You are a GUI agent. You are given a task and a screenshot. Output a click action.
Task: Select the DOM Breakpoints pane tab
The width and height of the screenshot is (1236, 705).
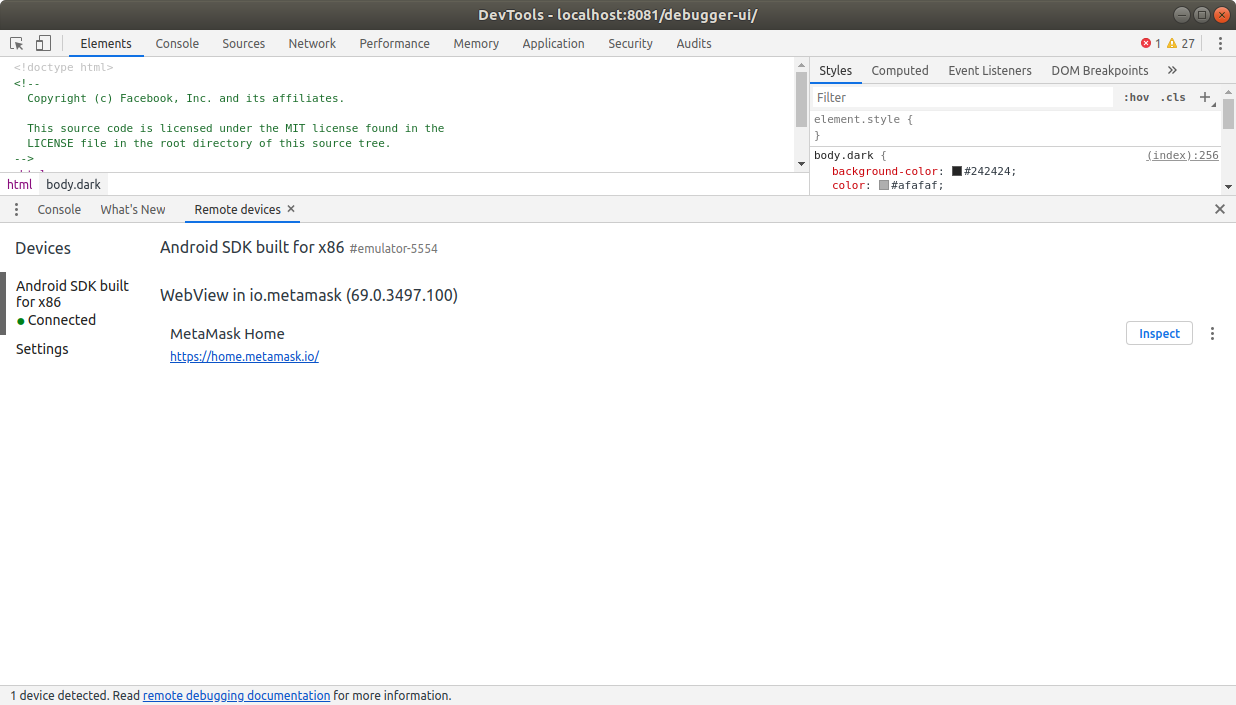(x=1100, y=70)
